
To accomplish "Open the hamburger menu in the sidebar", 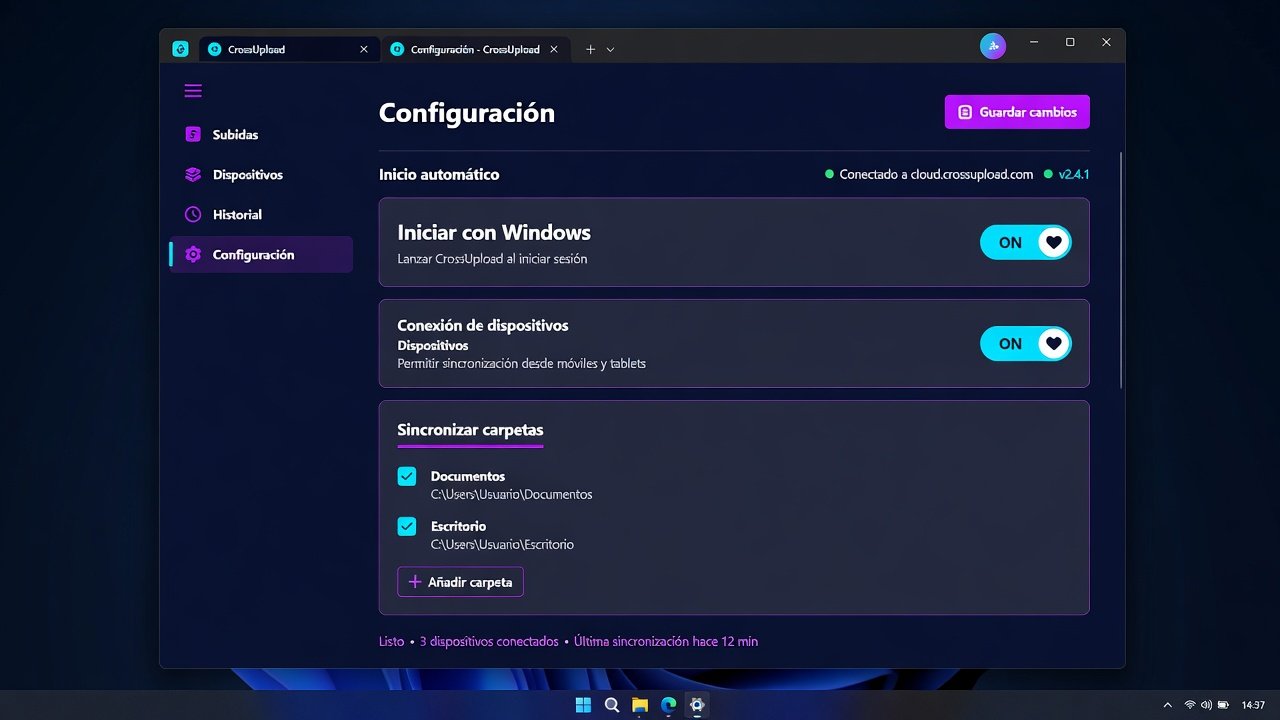I will [193, 91].
